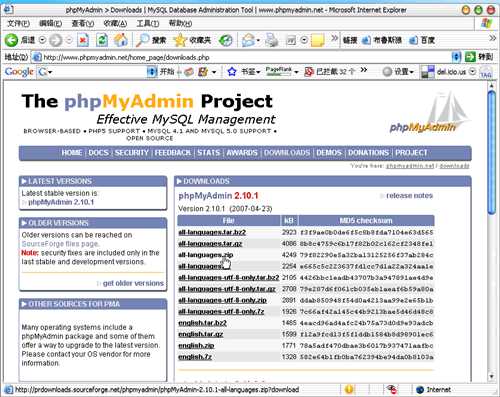500x397 pixels.
Task: Click the vertical scrollbar down arrow
Action: 491,377
